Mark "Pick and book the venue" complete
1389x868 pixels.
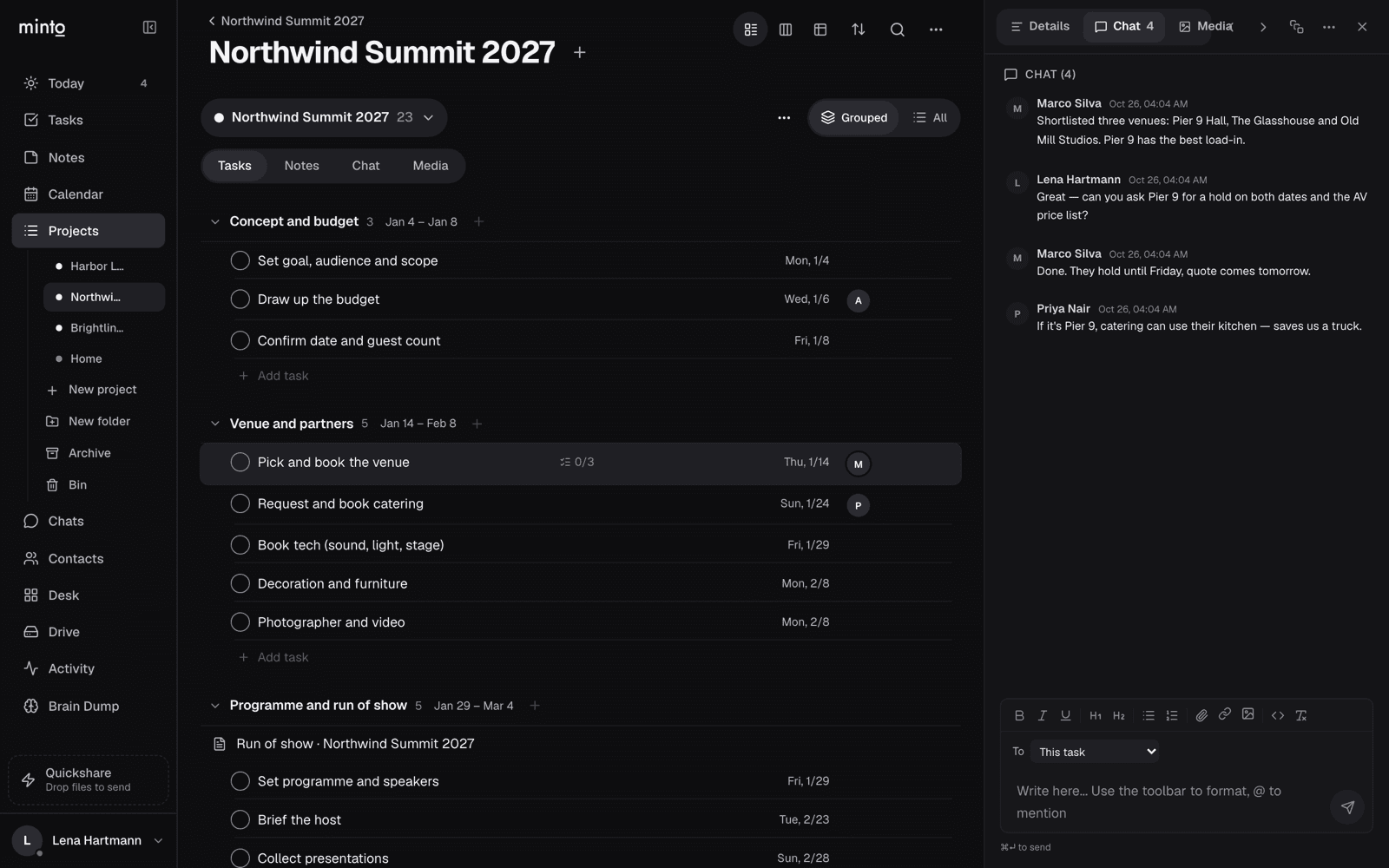240,463
